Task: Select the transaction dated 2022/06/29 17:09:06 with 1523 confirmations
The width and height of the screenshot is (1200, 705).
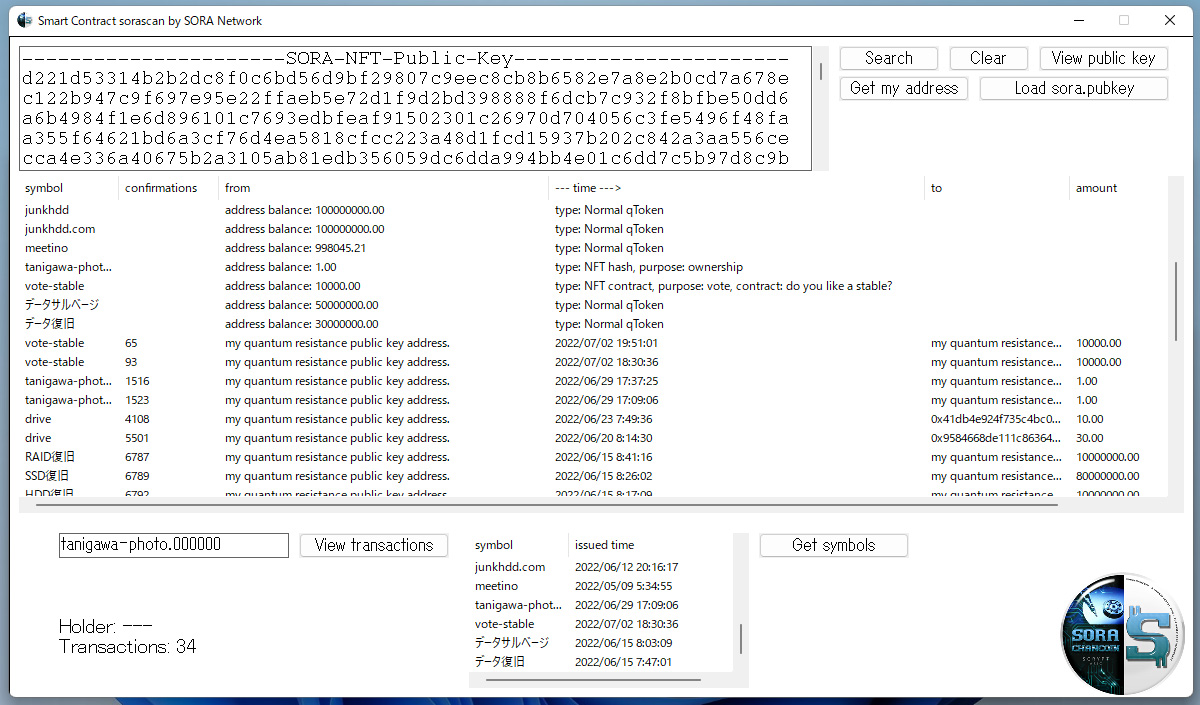Action: coord(594,400)
